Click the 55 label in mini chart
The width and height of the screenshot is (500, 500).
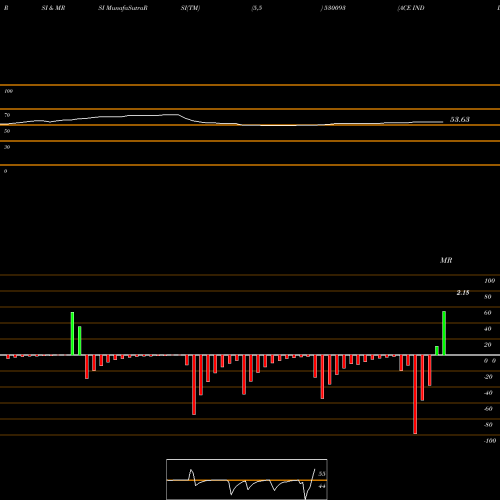322,474
